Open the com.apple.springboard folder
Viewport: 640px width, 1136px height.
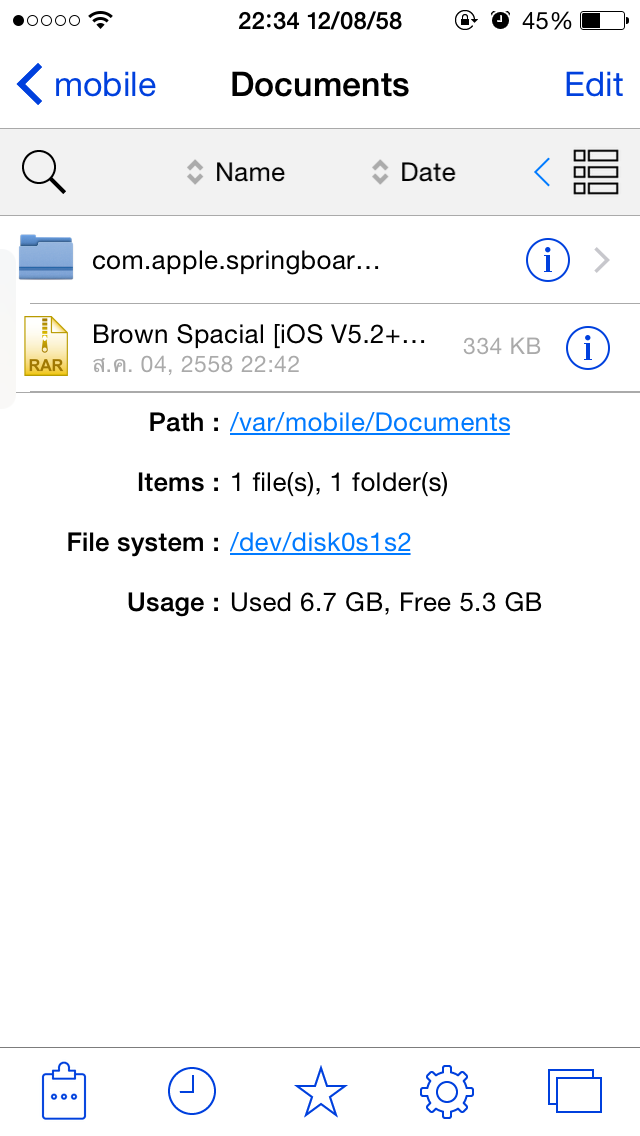coord(235,261)
